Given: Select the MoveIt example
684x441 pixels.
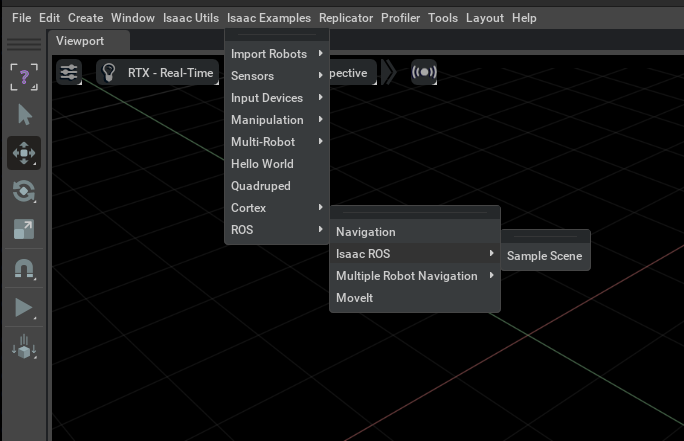Looking at the screenshot, I should point(415,298).
